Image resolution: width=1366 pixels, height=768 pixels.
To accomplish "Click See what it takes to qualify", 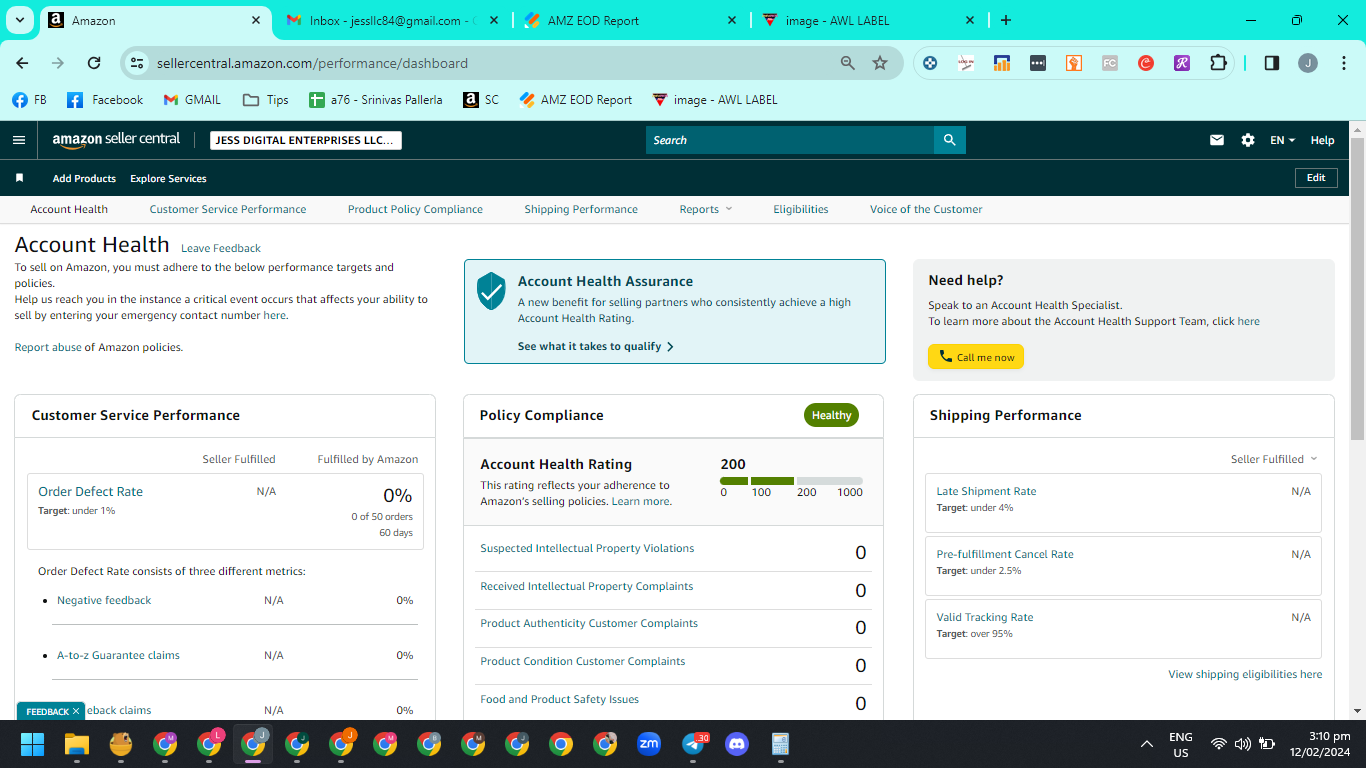I will point(596,346).
